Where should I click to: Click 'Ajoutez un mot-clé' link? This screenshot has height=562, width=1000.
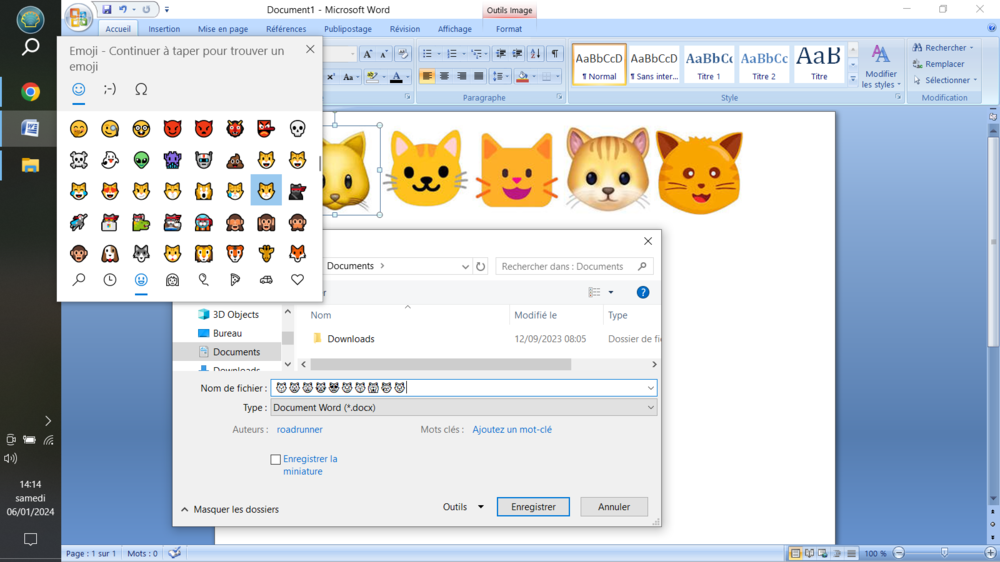pyautogui.click(x=511, y=430)
